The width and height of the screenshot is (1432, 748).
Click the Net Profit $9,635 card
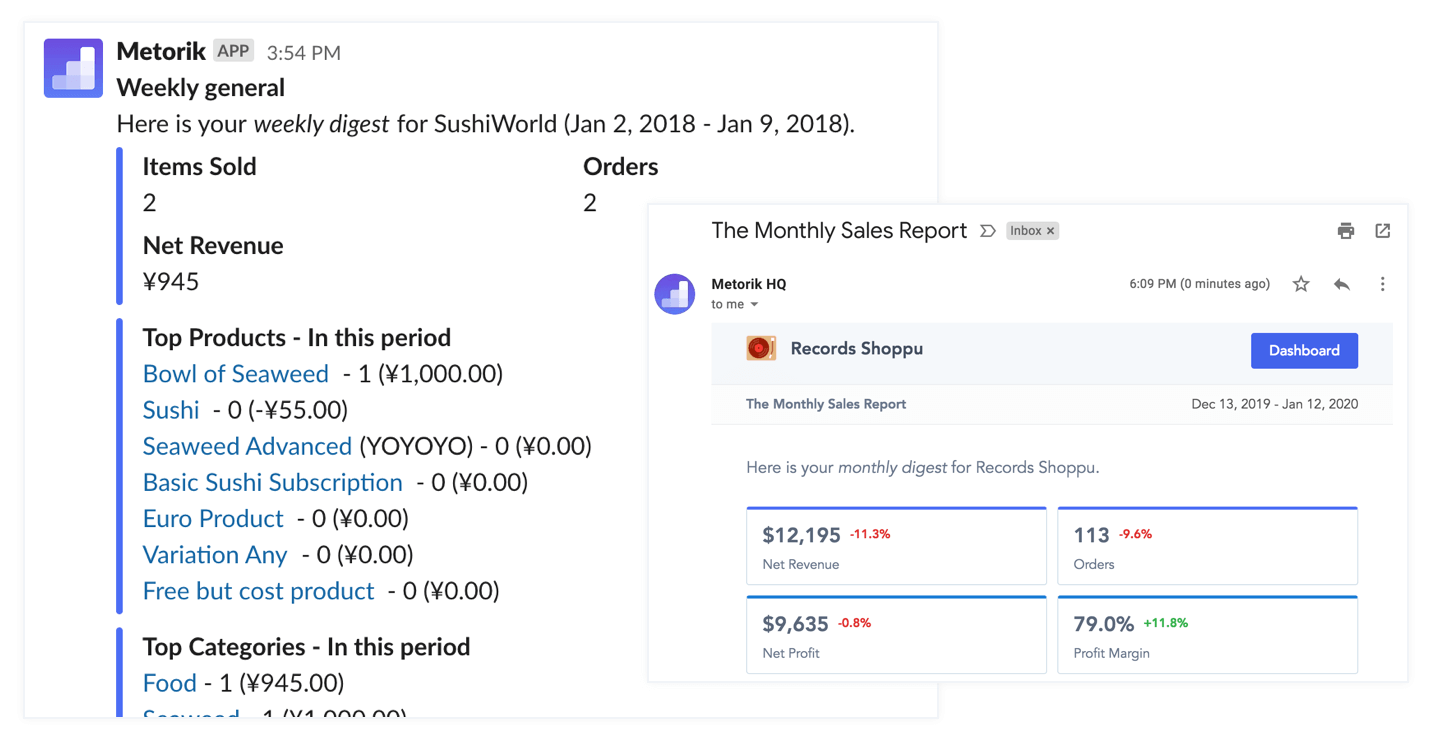coord(896,635)
